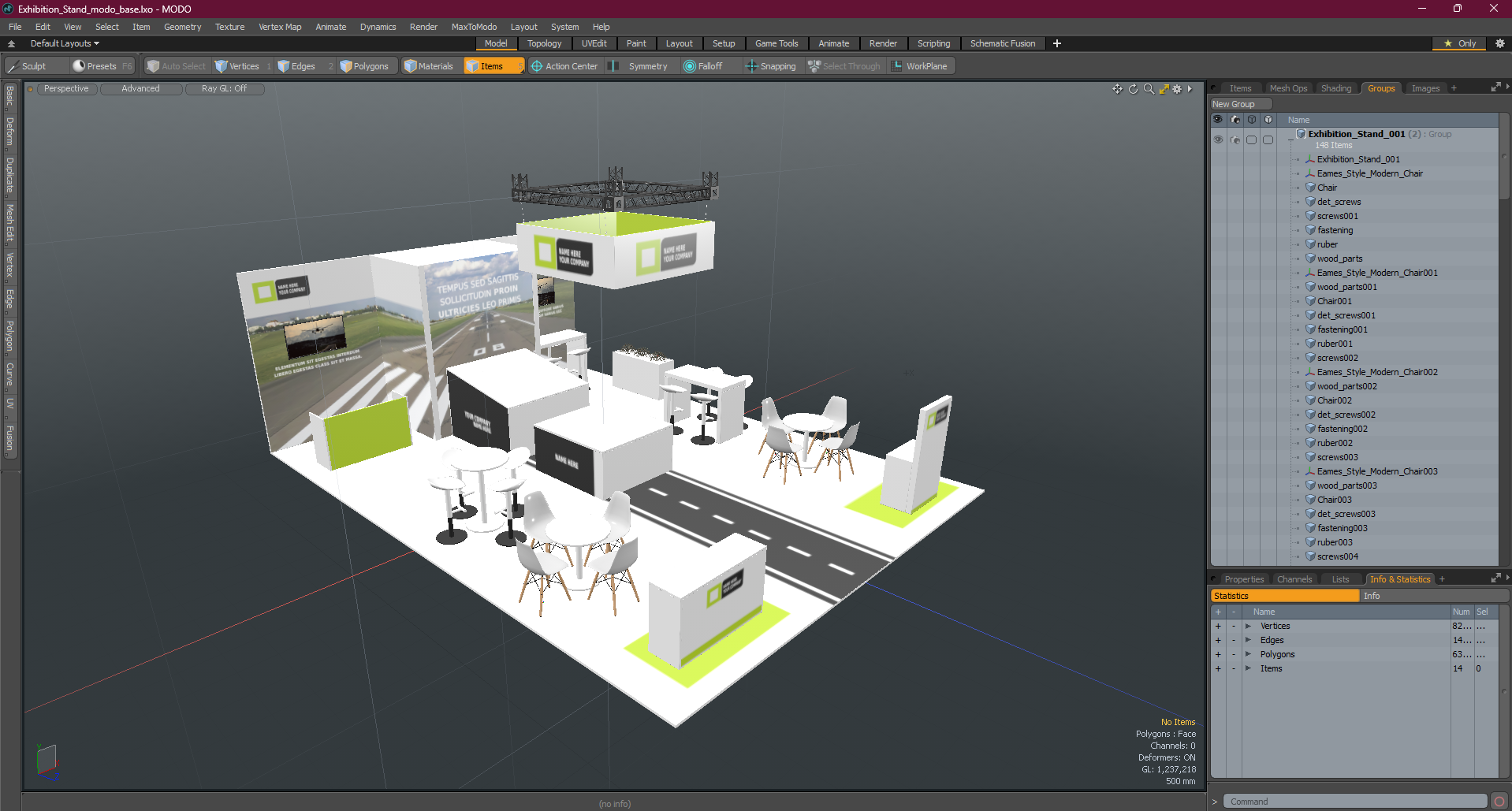Click the viewport zoom magnifier icon
Image resolution: width=1512 pixels, height=811 pixels.
[x=1149, y=89]
